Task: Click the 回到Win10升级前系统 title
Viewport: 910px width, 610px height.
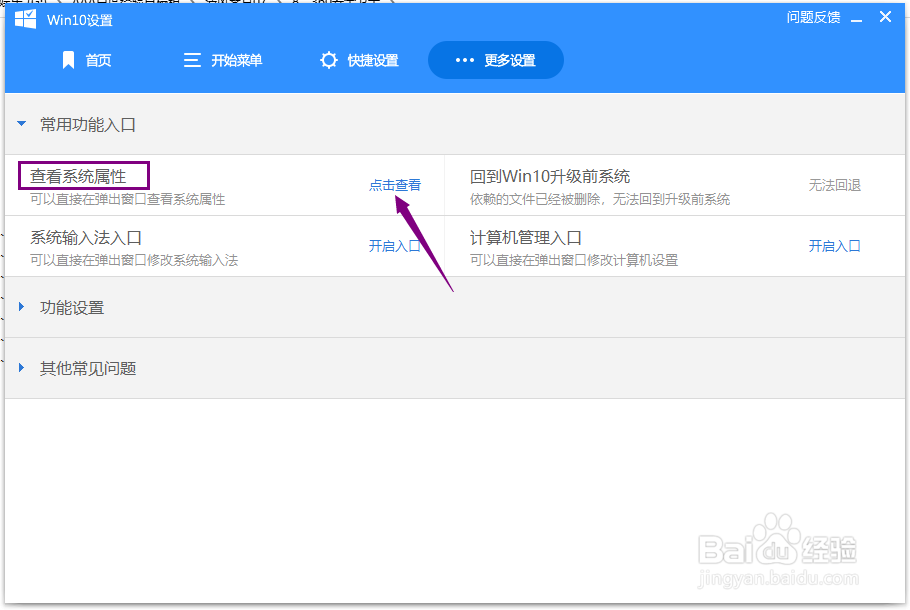Action: tap(550, 176)
